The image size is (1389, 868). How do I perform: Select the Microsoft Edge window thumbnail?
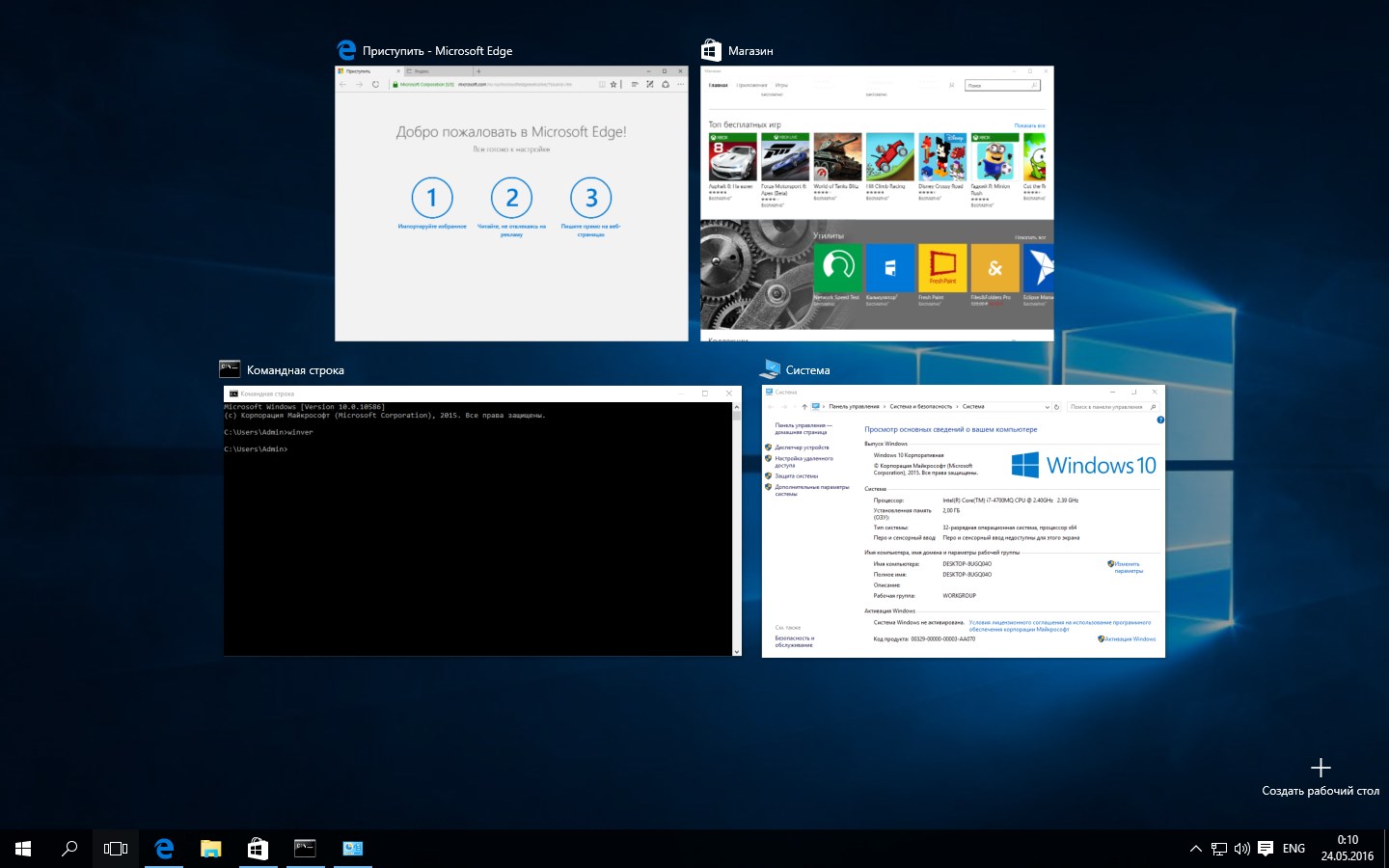511,203
